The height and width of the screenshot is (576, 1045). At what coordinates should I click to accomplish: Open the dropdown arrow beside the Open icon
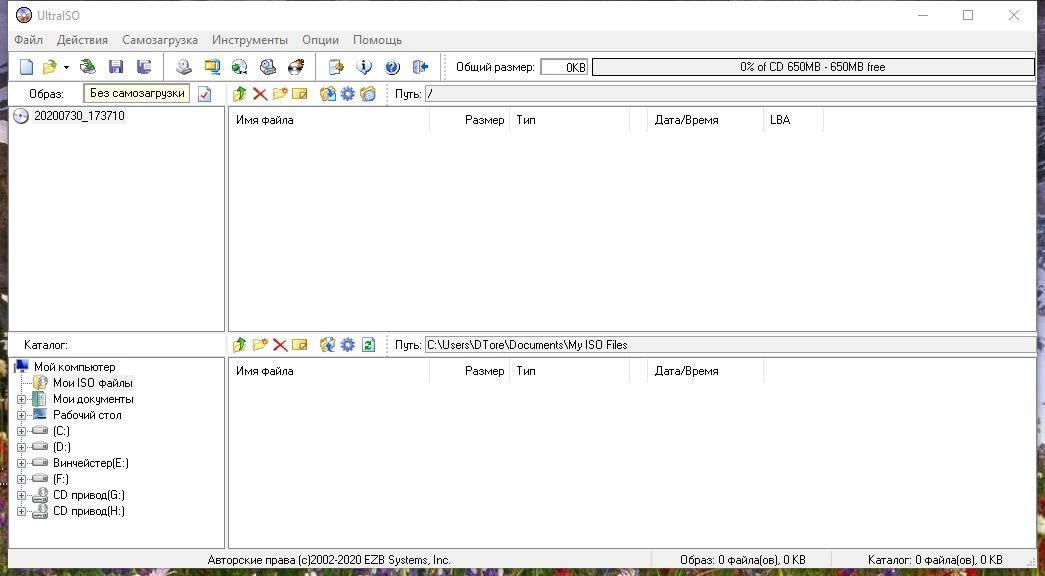coord(66,67)
